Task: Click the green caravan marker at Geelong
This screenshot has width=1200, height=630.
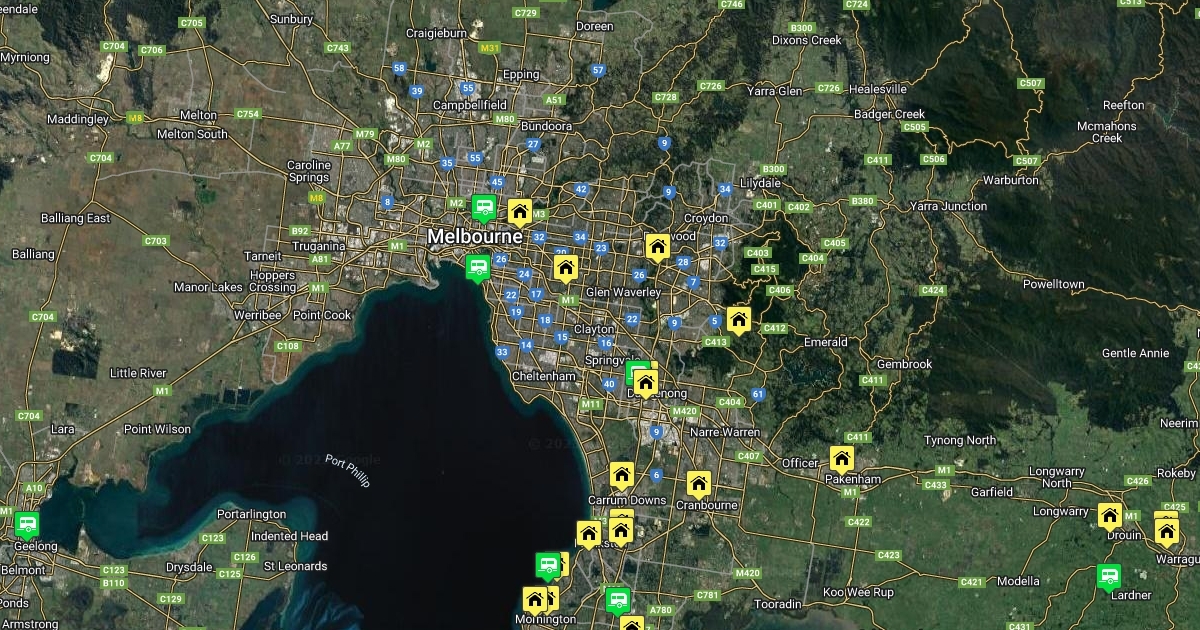Action: [x=26, y=523]
